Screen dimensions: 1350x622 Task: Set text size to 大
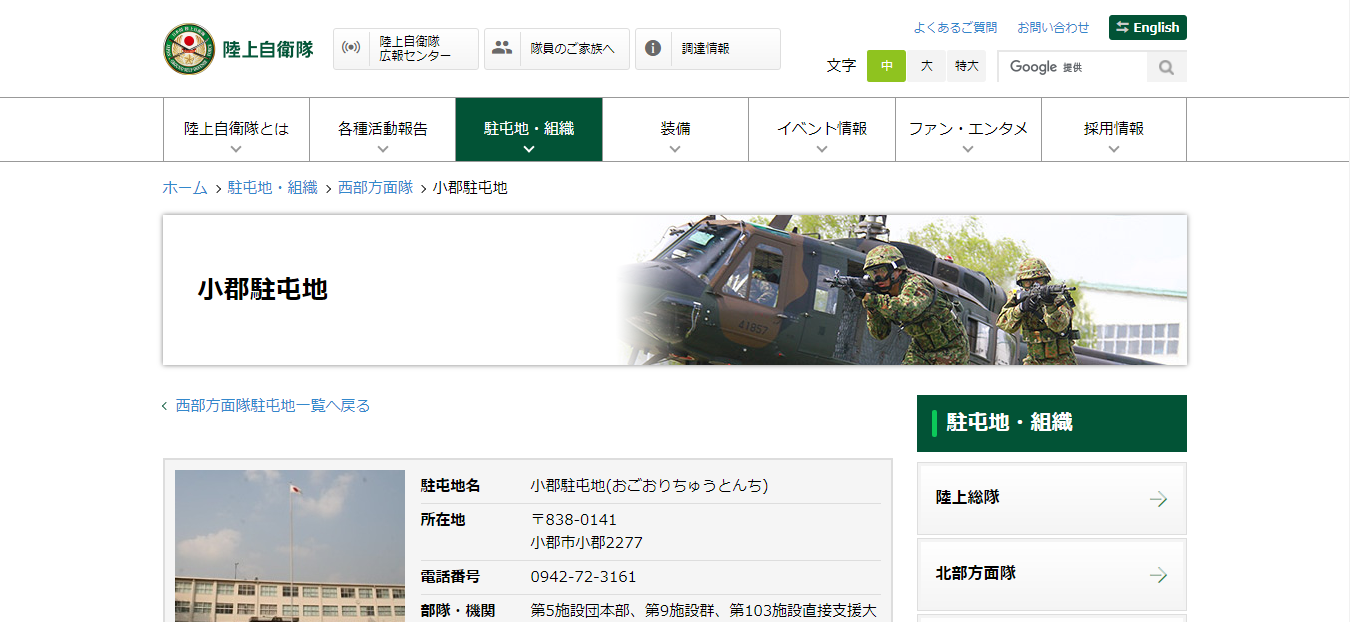coord(926,66)
